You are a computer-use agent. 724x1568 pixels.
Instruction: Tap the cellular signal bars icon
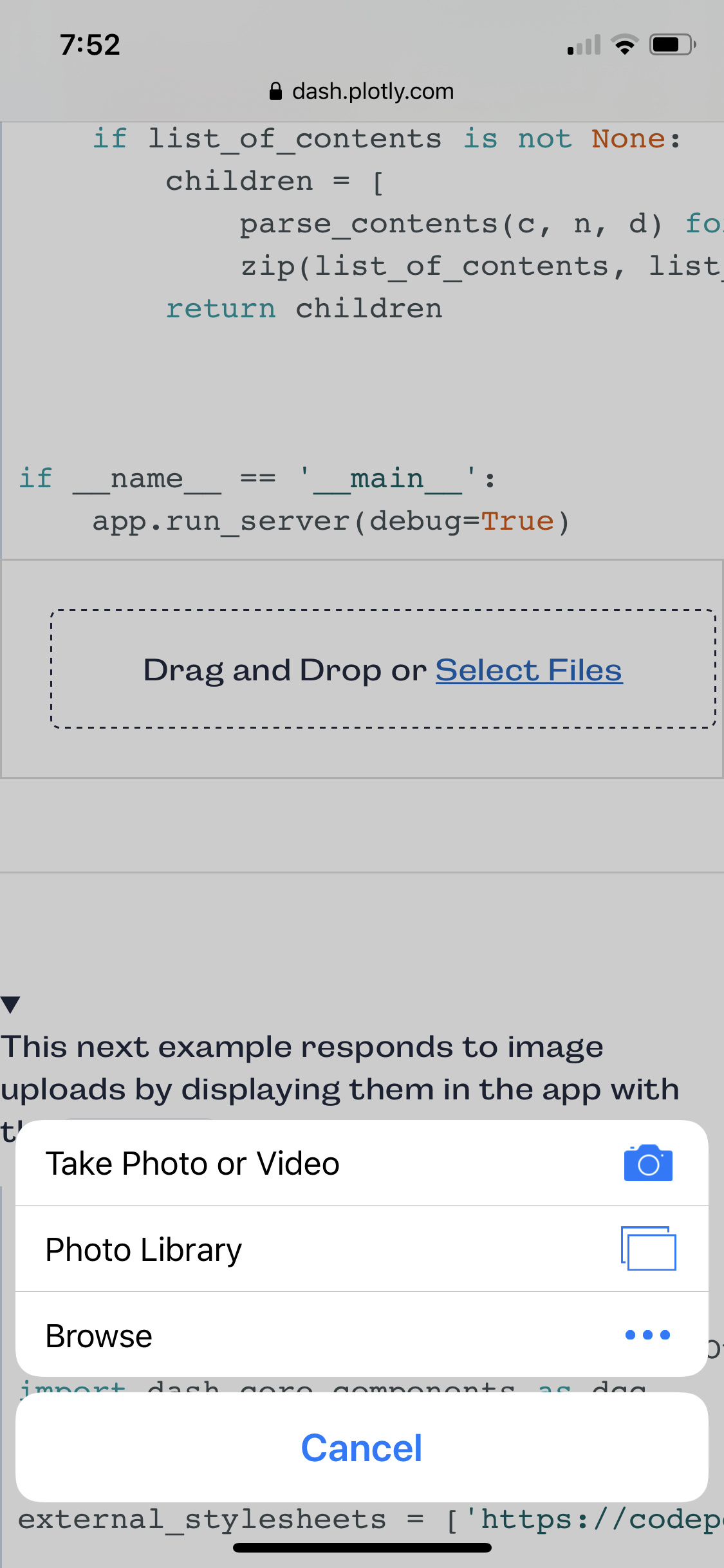(584, 44)
